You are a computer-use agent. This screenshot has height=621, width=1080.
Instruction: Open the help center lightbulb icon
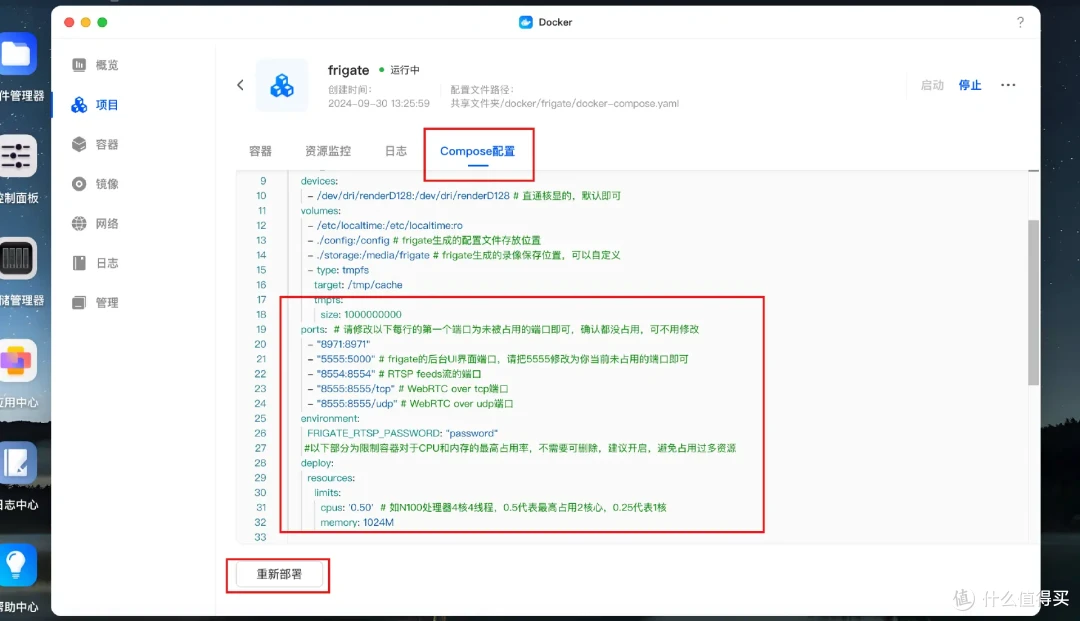(x=17, y=565)
